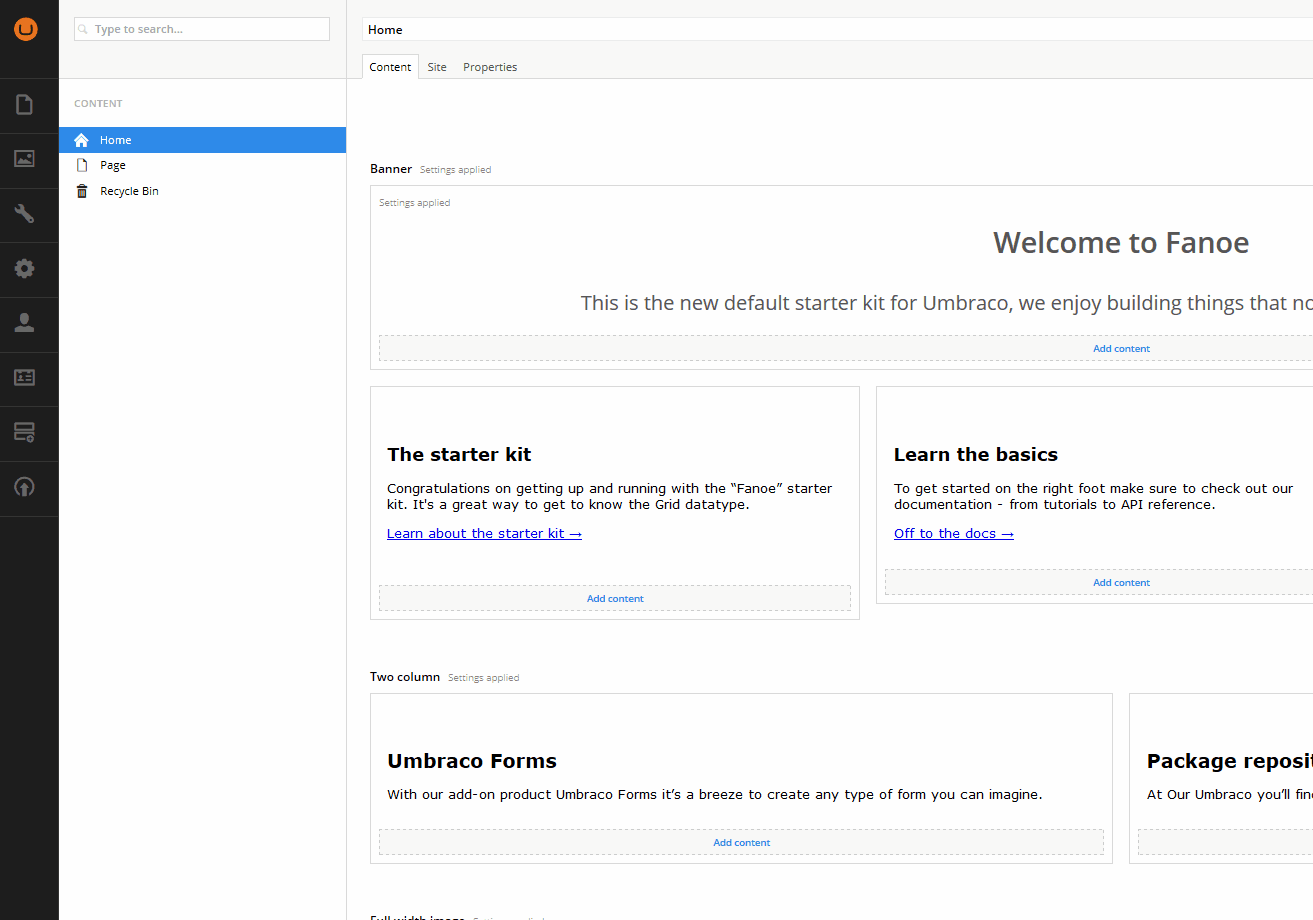1313x920 pixels.
Task: Add content under Learn the basics
Action: (1121, 582)
